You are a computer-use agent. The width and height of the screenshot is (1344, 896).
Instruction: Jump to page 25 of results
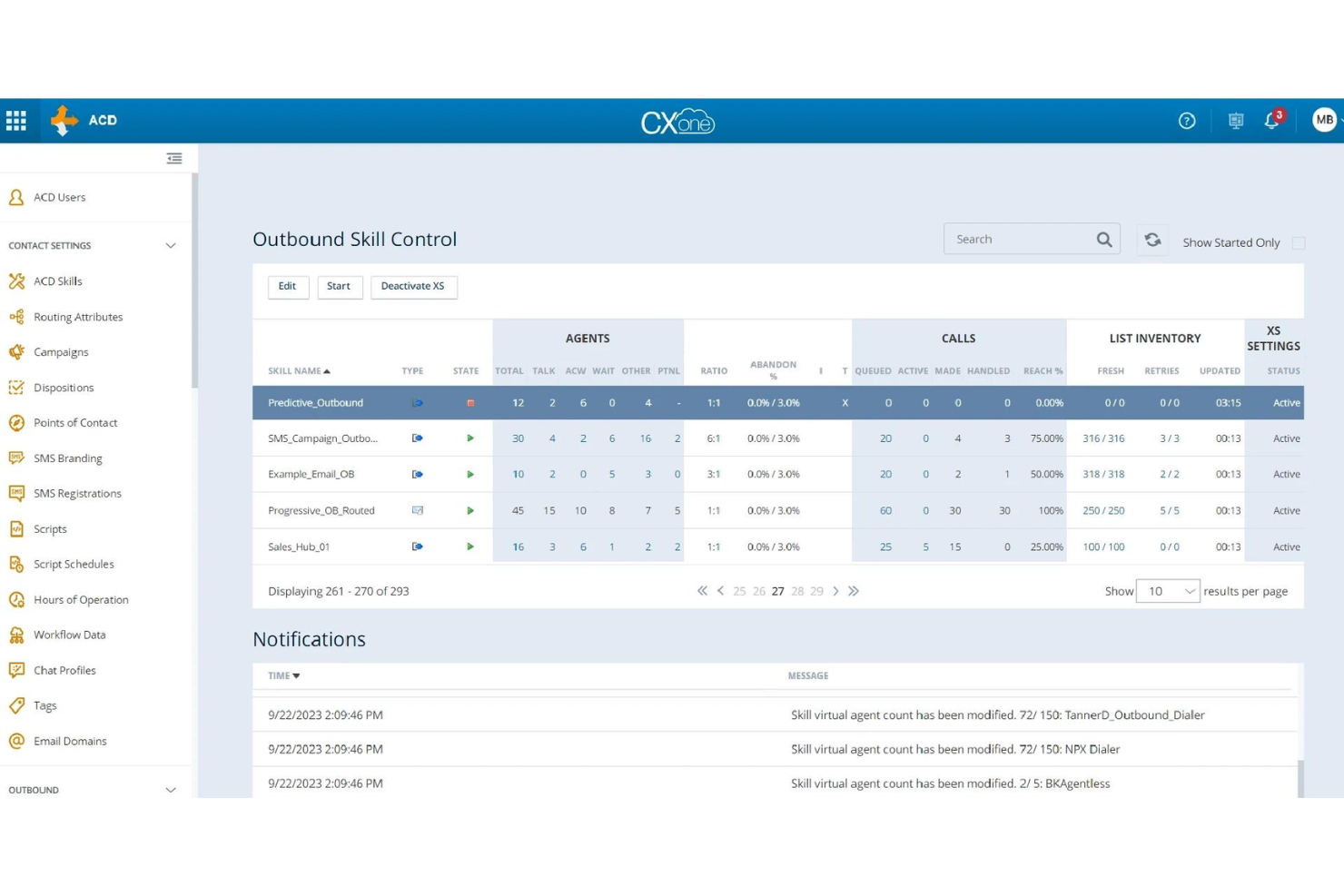[x=739, y=591]
